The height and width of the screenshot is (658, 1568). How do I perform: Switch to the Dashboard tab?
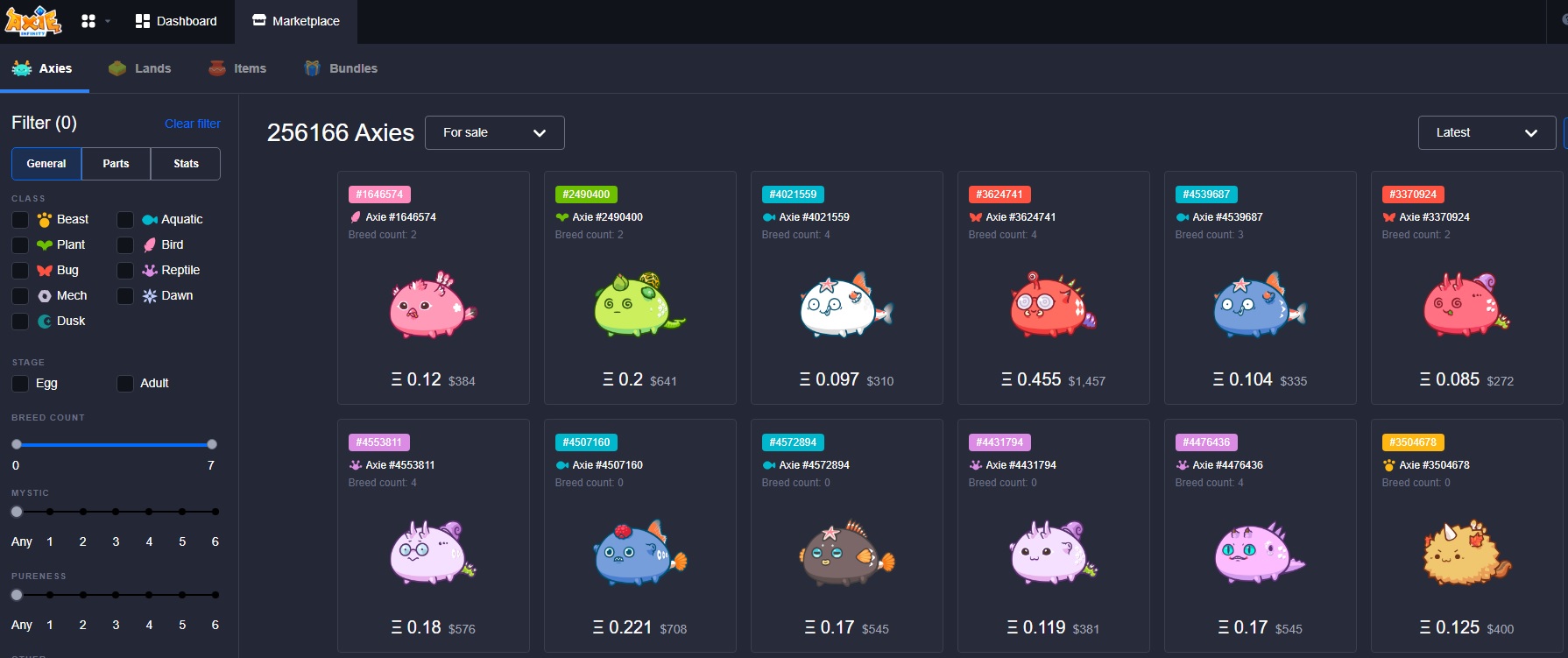coord(176,21)
